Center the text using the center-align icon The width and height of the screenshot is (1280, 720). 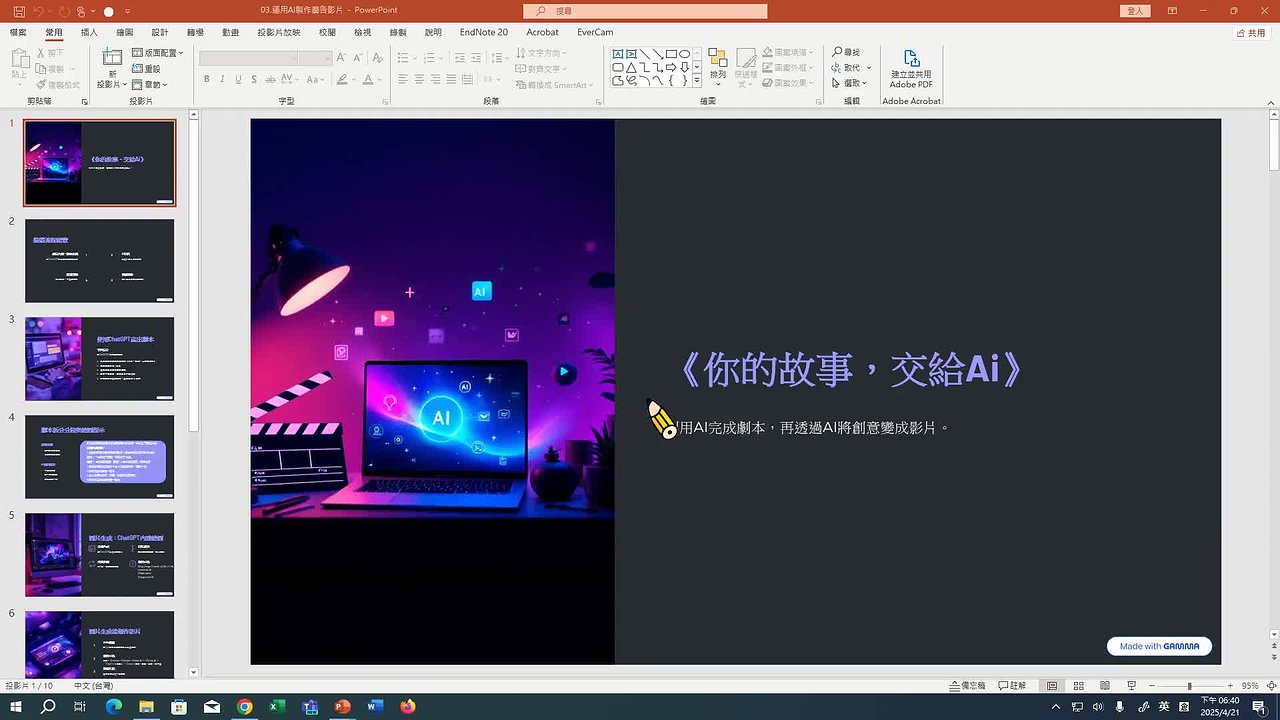(x=419, y=79)
